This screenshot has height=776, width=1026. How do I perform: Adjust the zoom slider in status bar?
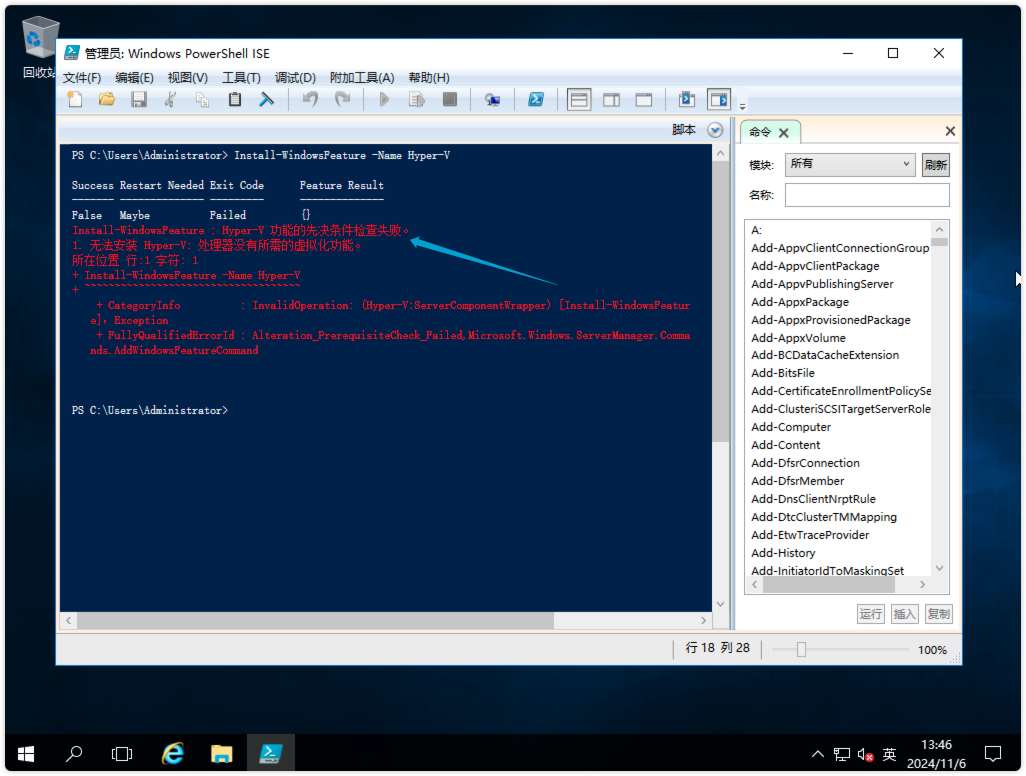tap(801, 650)
